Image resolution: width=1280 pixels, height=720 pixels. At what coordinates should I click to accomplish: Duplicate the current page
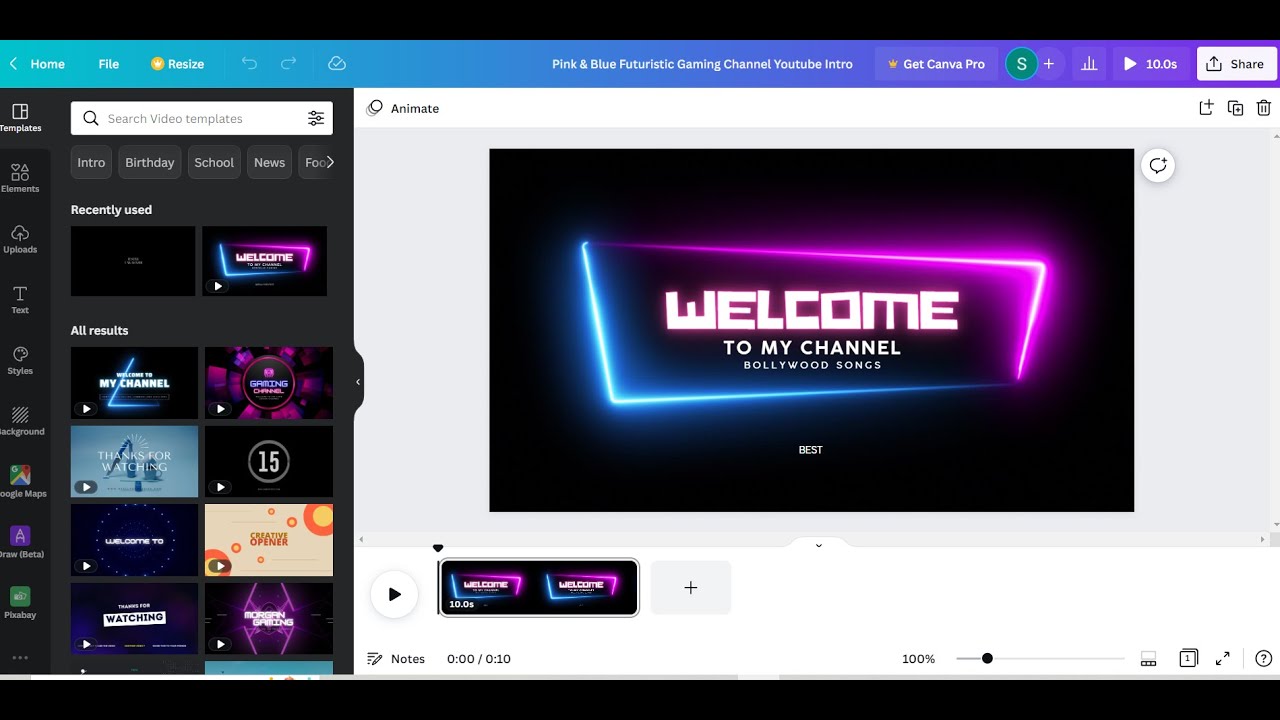[1235, 108]
